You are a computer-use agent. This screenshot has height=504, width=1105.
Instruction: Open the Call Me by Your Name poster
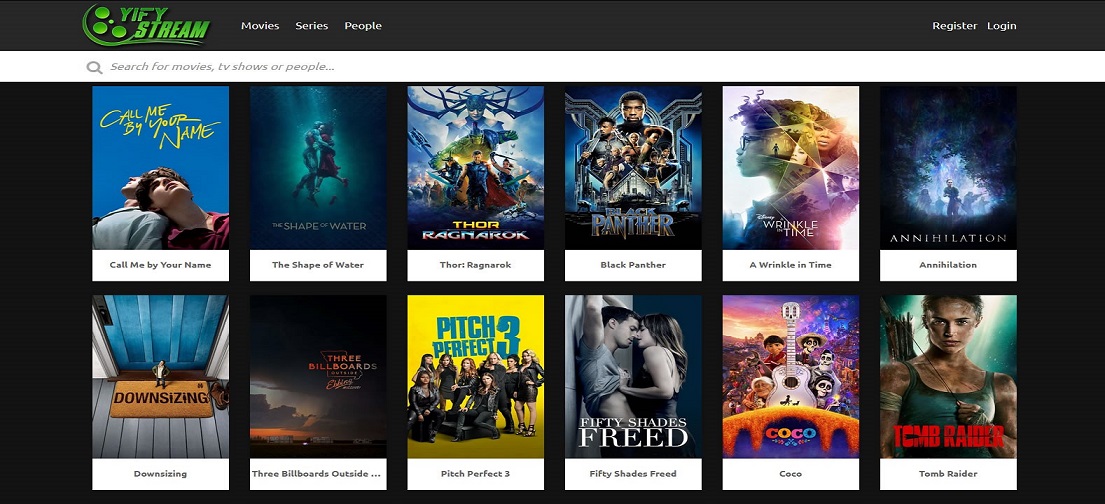pos(161,168)
